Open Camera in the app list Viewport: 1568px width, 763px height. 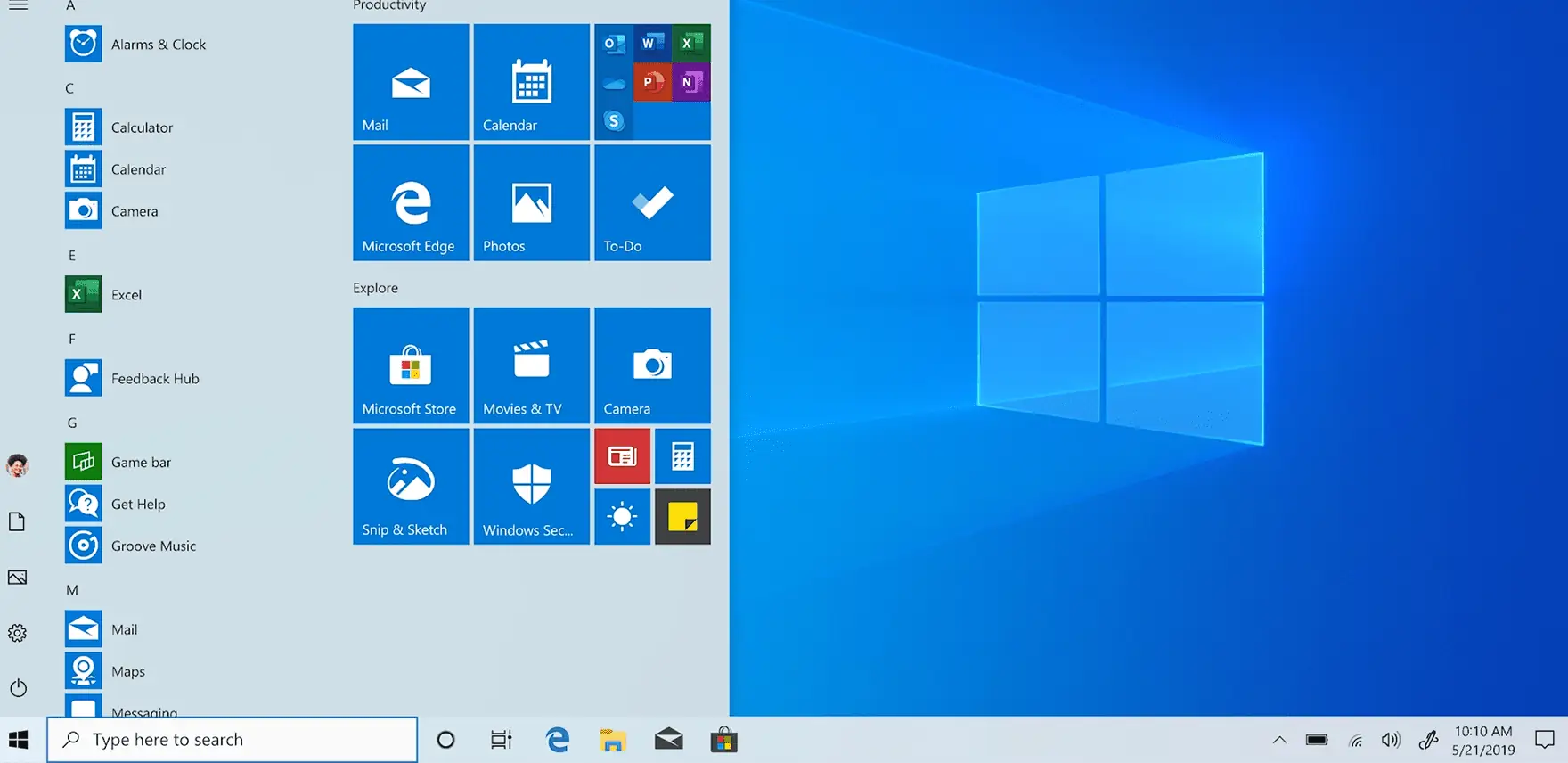(111, 211)
